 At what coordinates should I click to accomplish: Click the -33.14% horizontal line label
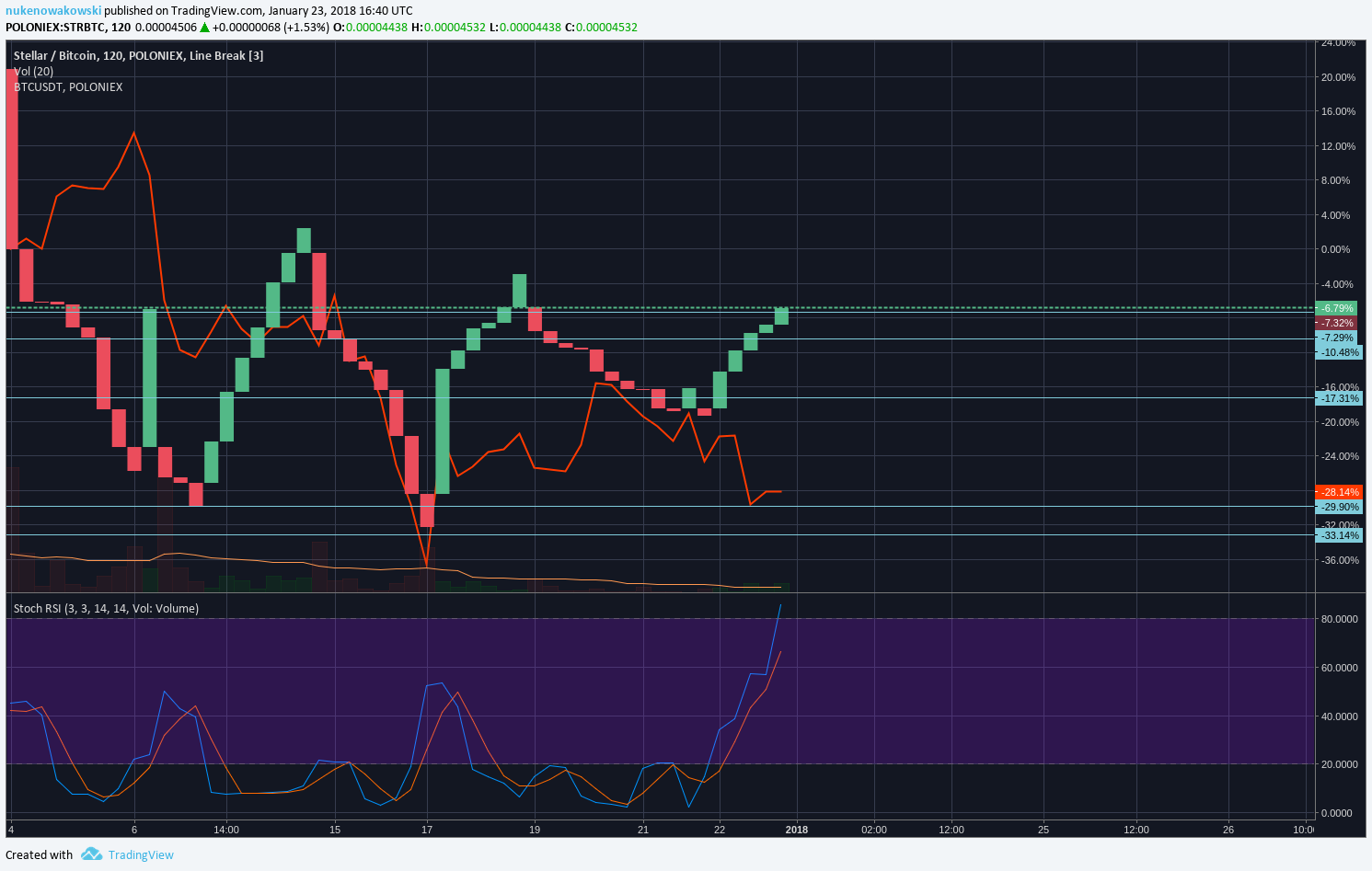(x=1339, y=535)
